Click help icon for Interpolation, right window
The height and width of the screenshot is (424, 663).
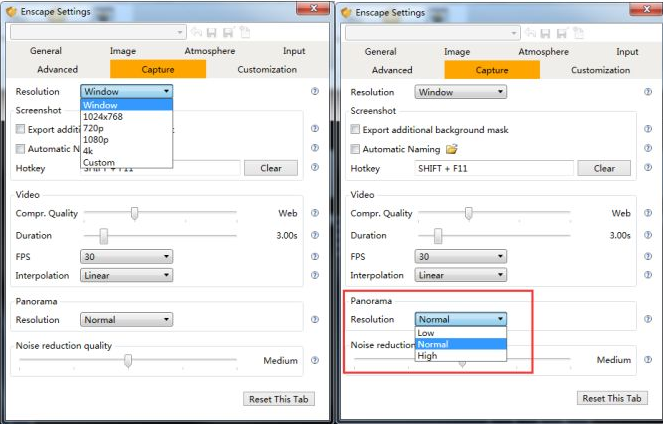coord(648,275)
